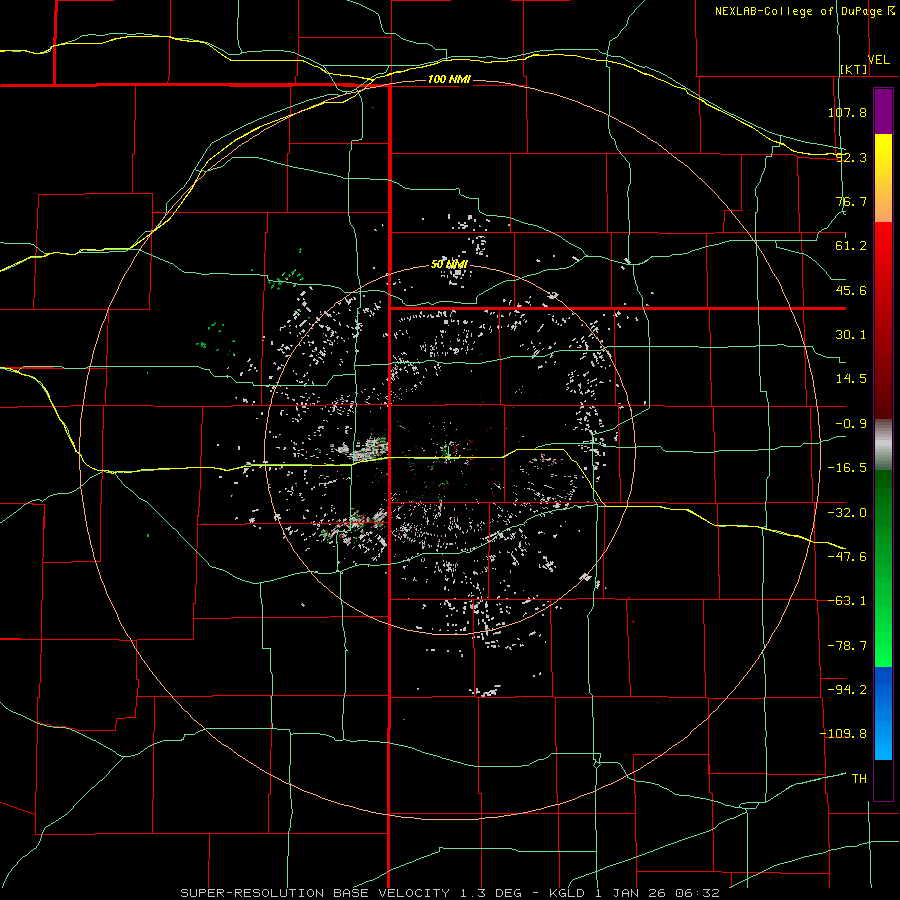This screenshot has width=900, height=900.
Task: Click the KGLD radar site center point
Action: pyautogui.click(x=449, y=452)
